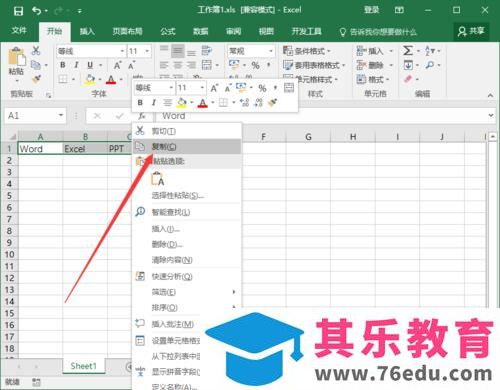Click mini toolbar Format Painter brush
The width and height of the screenshot is (500, 390).
coord(272,103)
